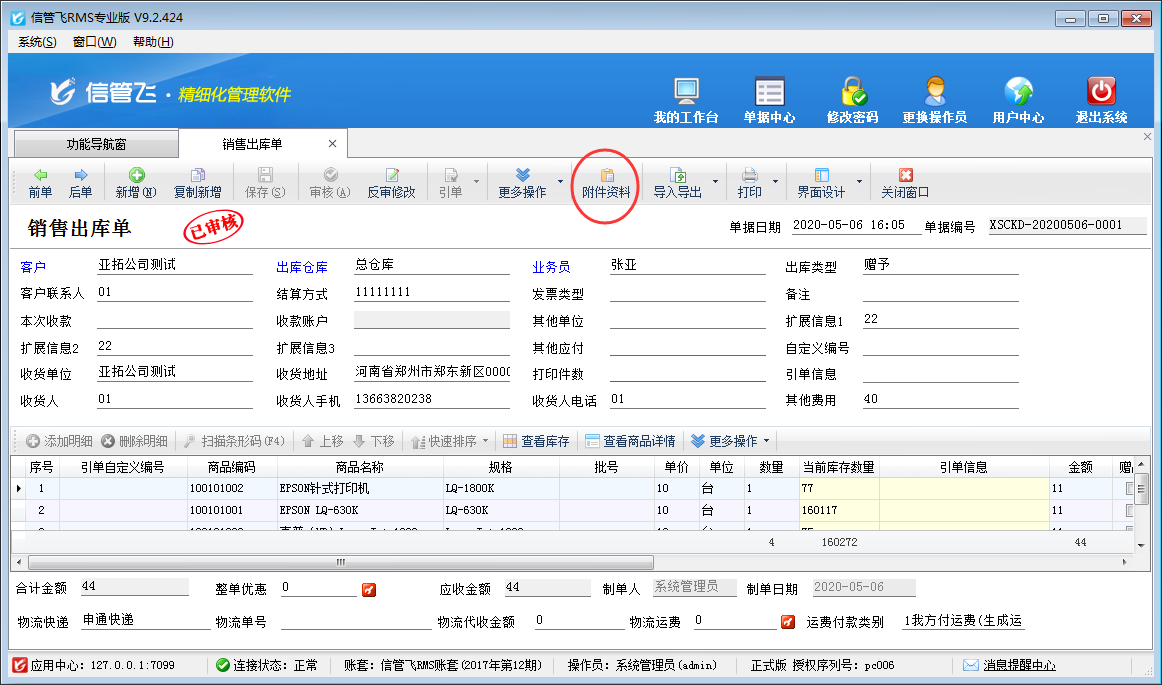Tick the gift checkbox for EPSON LQ-630K row
This screenshot has width=1162, height=685.
(x=1130, y=510)
